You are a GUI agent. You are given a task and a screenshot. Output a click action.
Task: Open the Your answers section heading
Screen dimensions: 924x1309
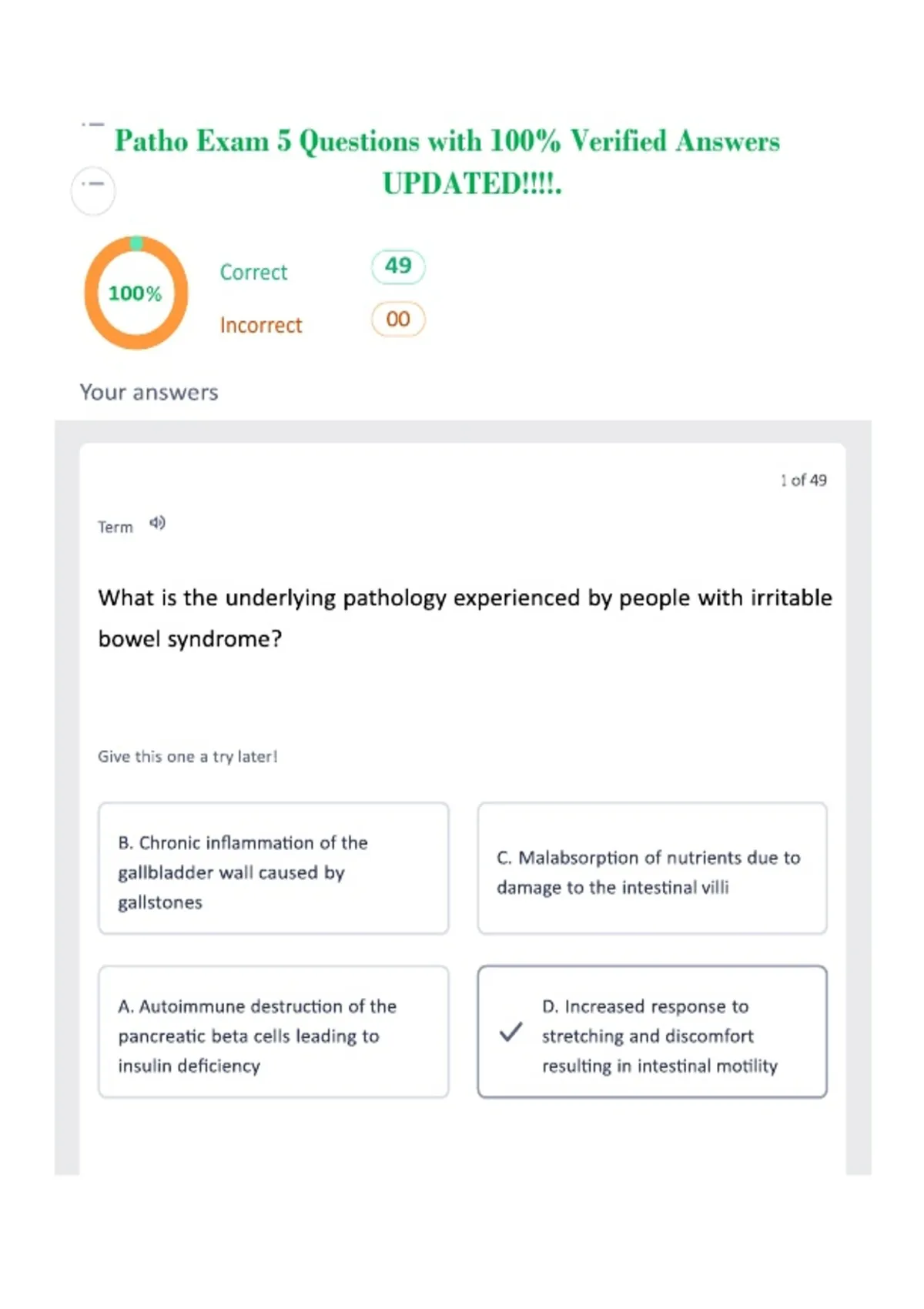coord(149,392)
